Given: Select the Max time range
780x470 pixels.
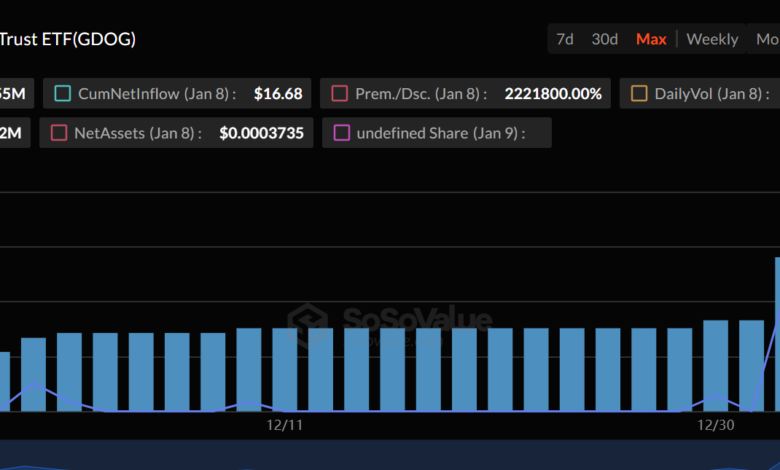Looking at the screenshot, I should (651, 39).
